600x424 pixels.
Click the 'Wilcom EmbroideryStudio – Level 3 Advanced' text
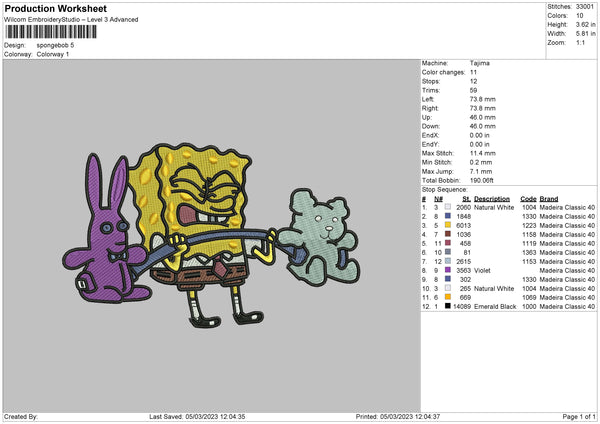tap(71, 20)
